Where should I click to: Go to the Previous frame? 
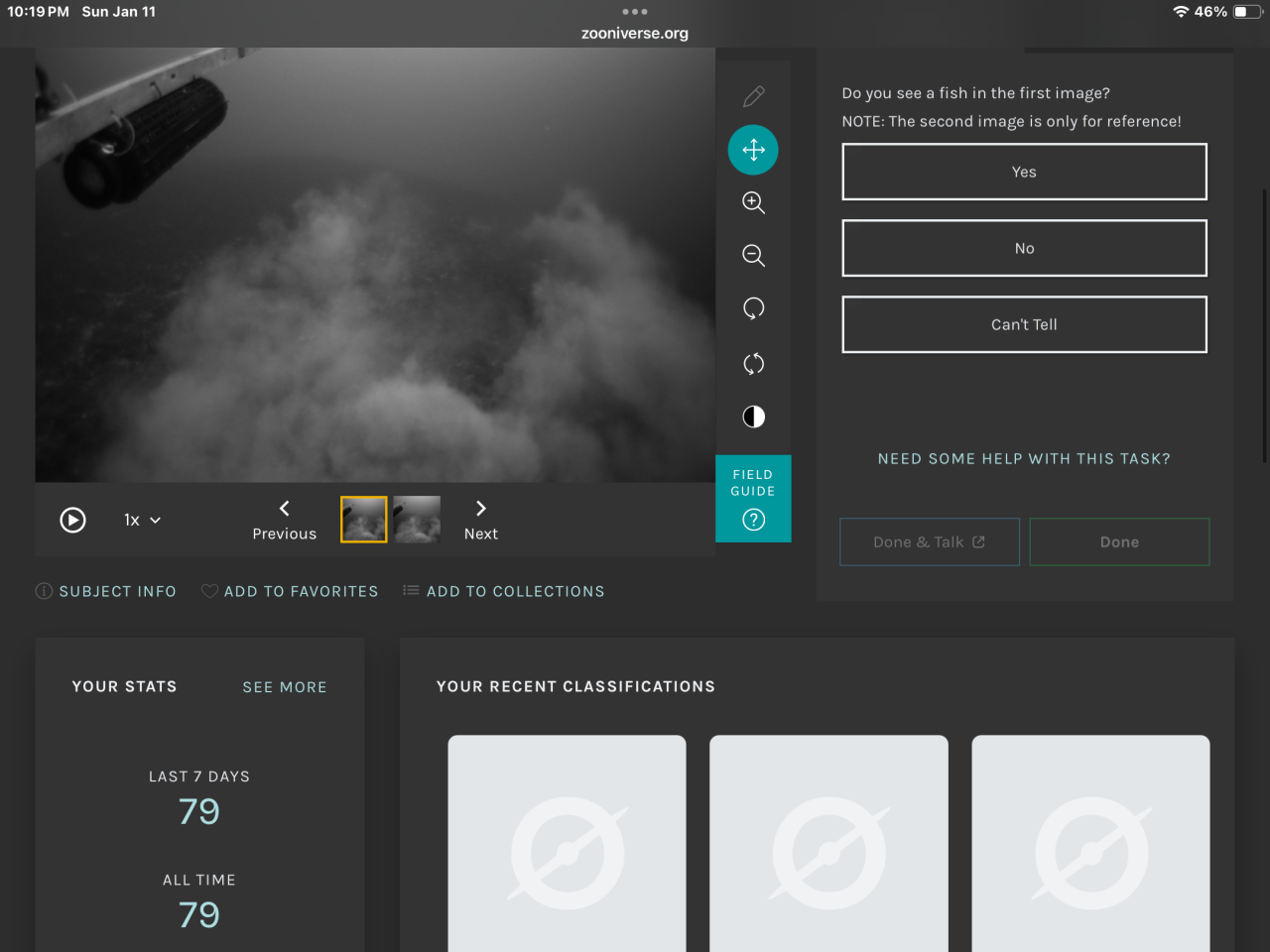[284, 520]
